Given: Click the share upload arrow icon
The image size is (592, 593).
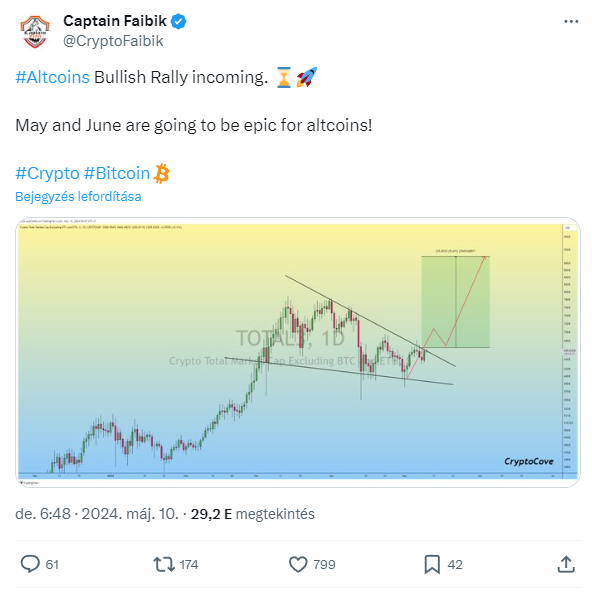Looking at the screenshot, I should point(566,564).
